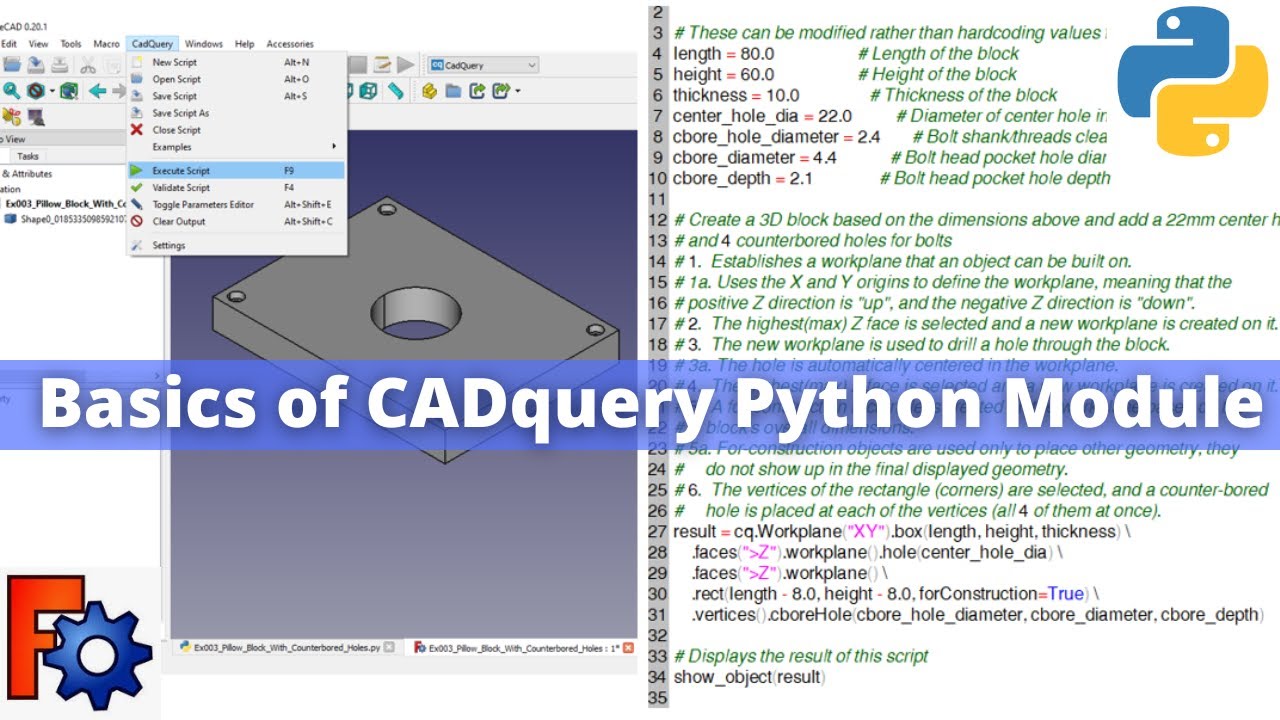Viewport: 1280px width, 720px height.
Task: Click the CadQuery menu in menu bar
Action: click(x=153, y=44)
